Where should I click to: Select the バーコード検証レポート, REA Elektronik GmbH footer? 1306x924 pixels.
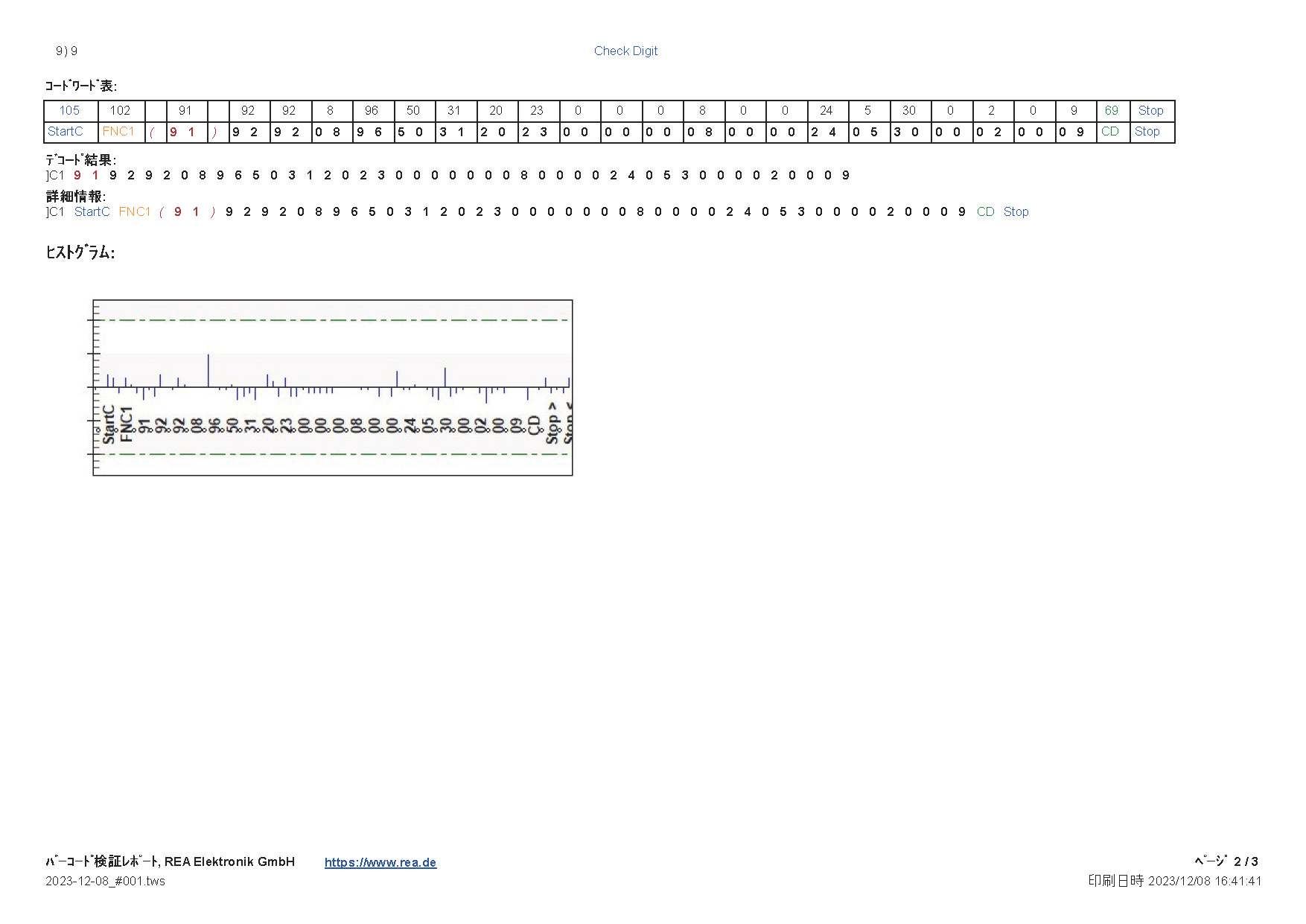click(171, 861)
